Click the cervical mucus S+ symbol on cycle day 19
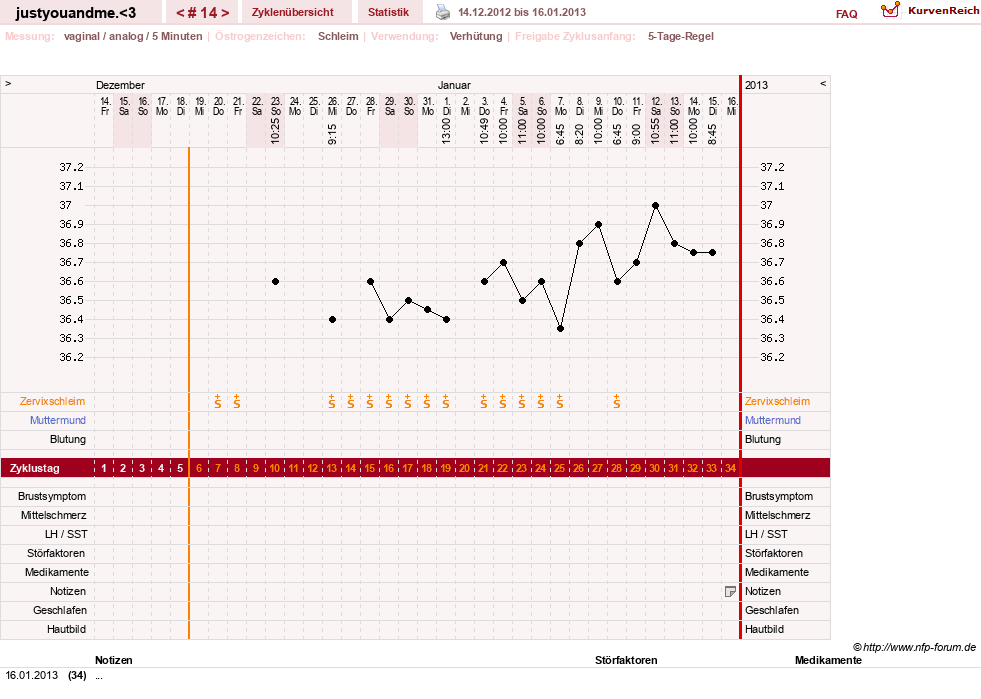 [445, 402]
